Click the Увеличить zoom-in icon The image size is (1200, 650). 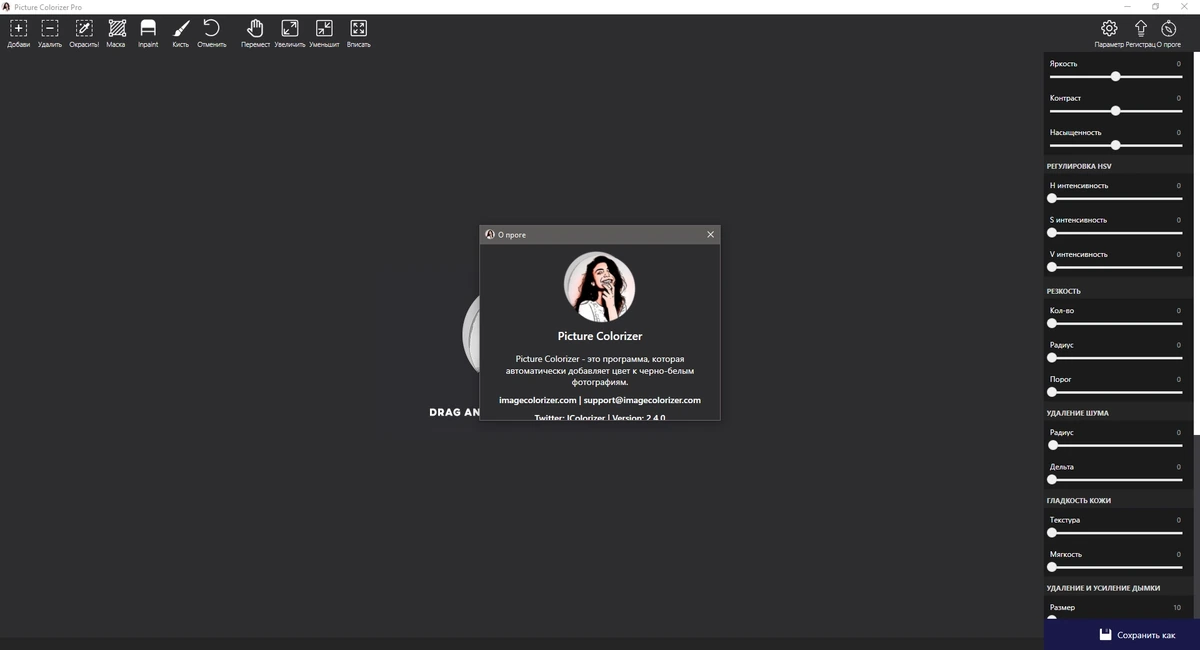point(289,33)
